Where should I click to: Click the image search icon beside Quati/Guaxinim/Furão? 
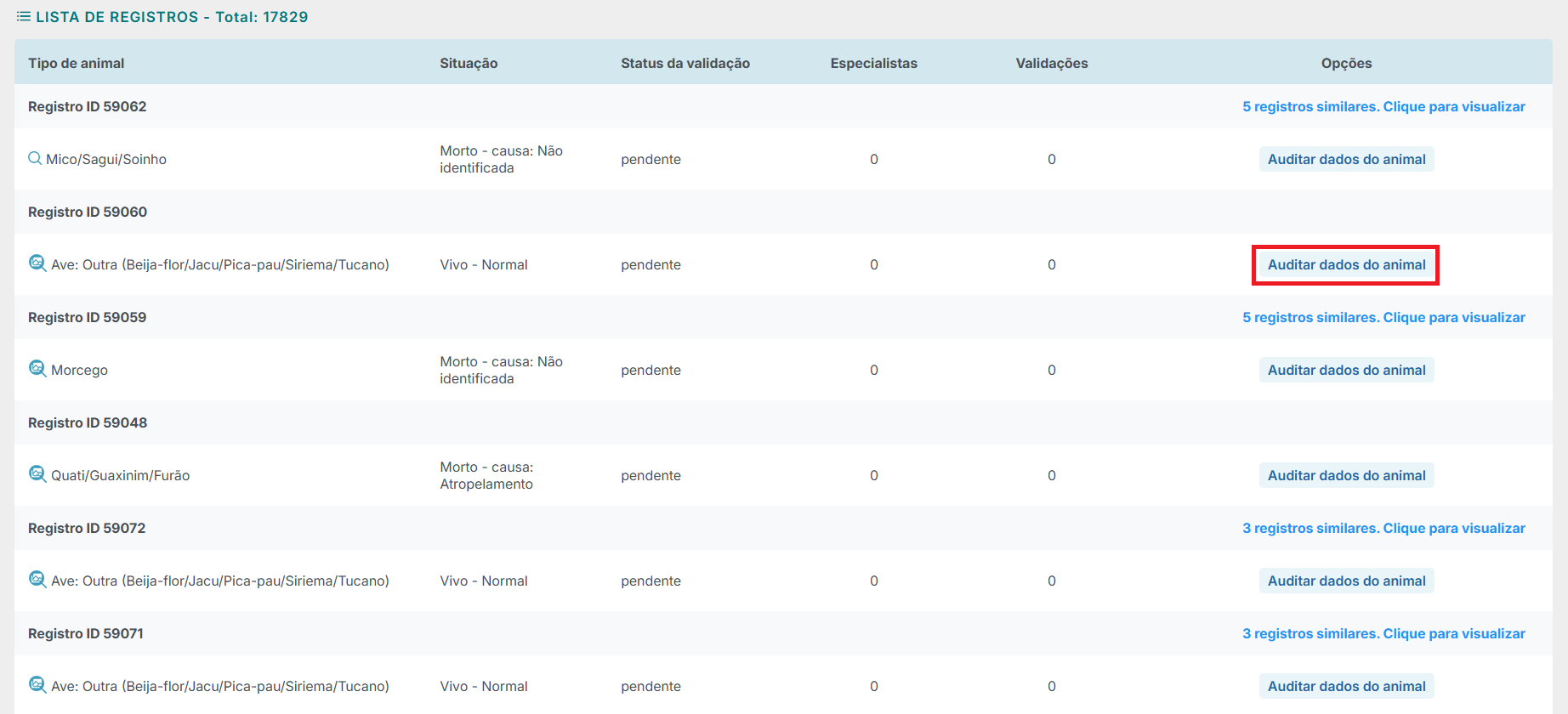(x=37, y=473)
